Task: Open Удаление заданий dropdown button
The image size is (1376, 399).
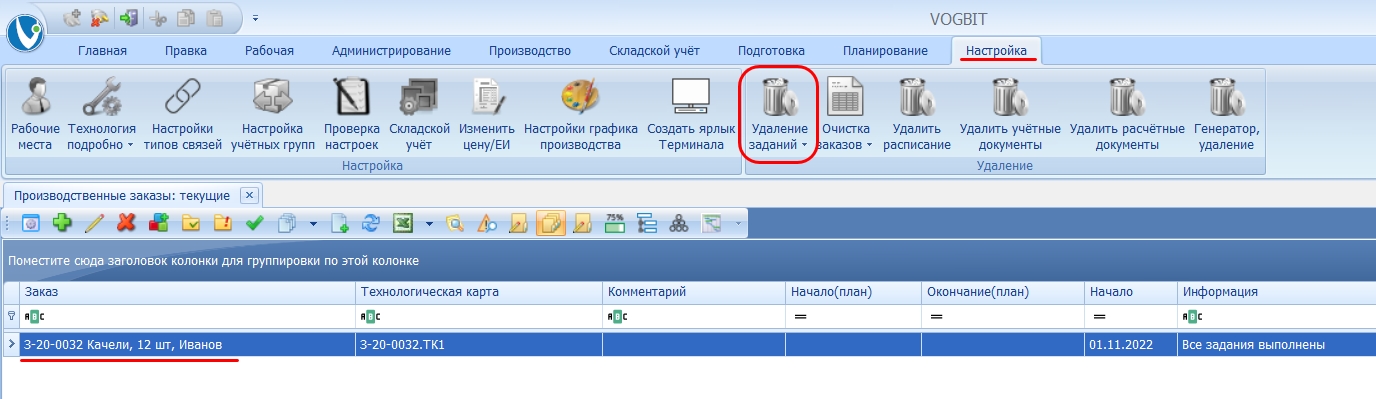Action: 779,114
